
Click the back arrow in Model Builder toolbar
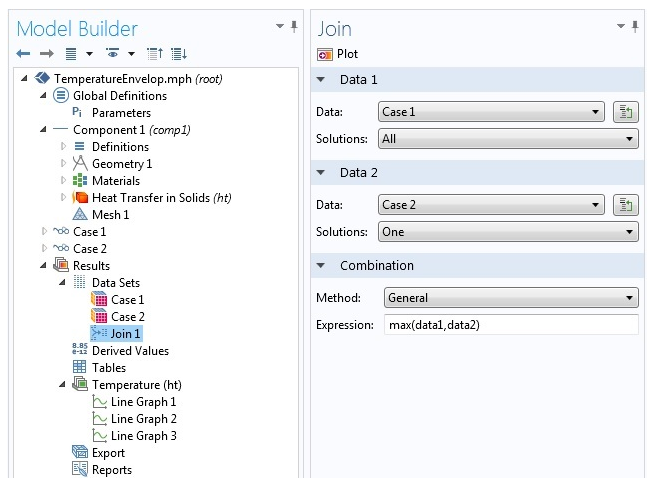[23, 53]
